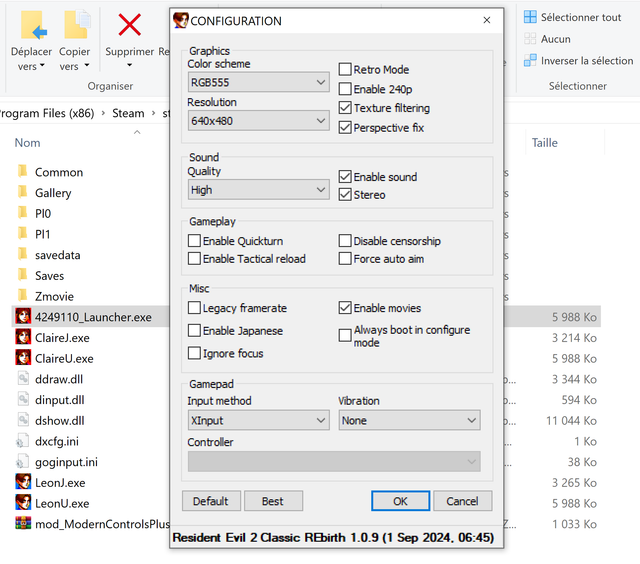The width and height of the screenshot is (640, 564).
Task: Check Legacy framerate
Action: point(194,308)
